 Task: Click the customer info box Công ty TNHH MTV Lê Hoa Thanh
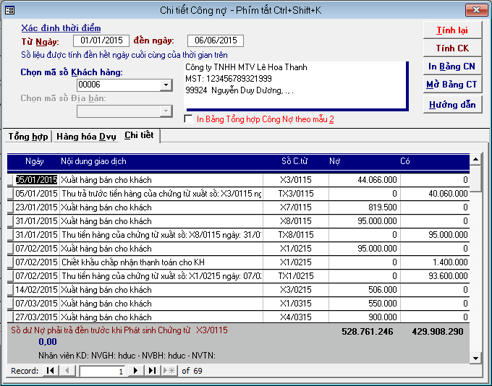pyautogui.click(x=296, y=85)
